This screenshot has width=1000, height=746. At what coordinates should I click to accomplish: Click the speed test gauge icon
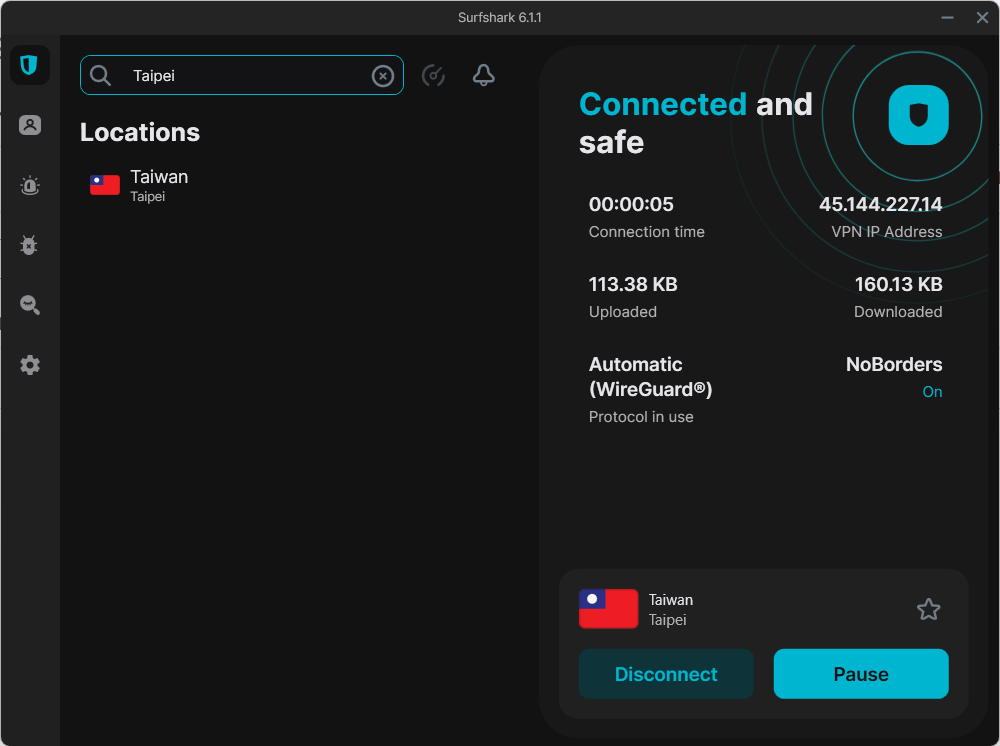point(433,76)
